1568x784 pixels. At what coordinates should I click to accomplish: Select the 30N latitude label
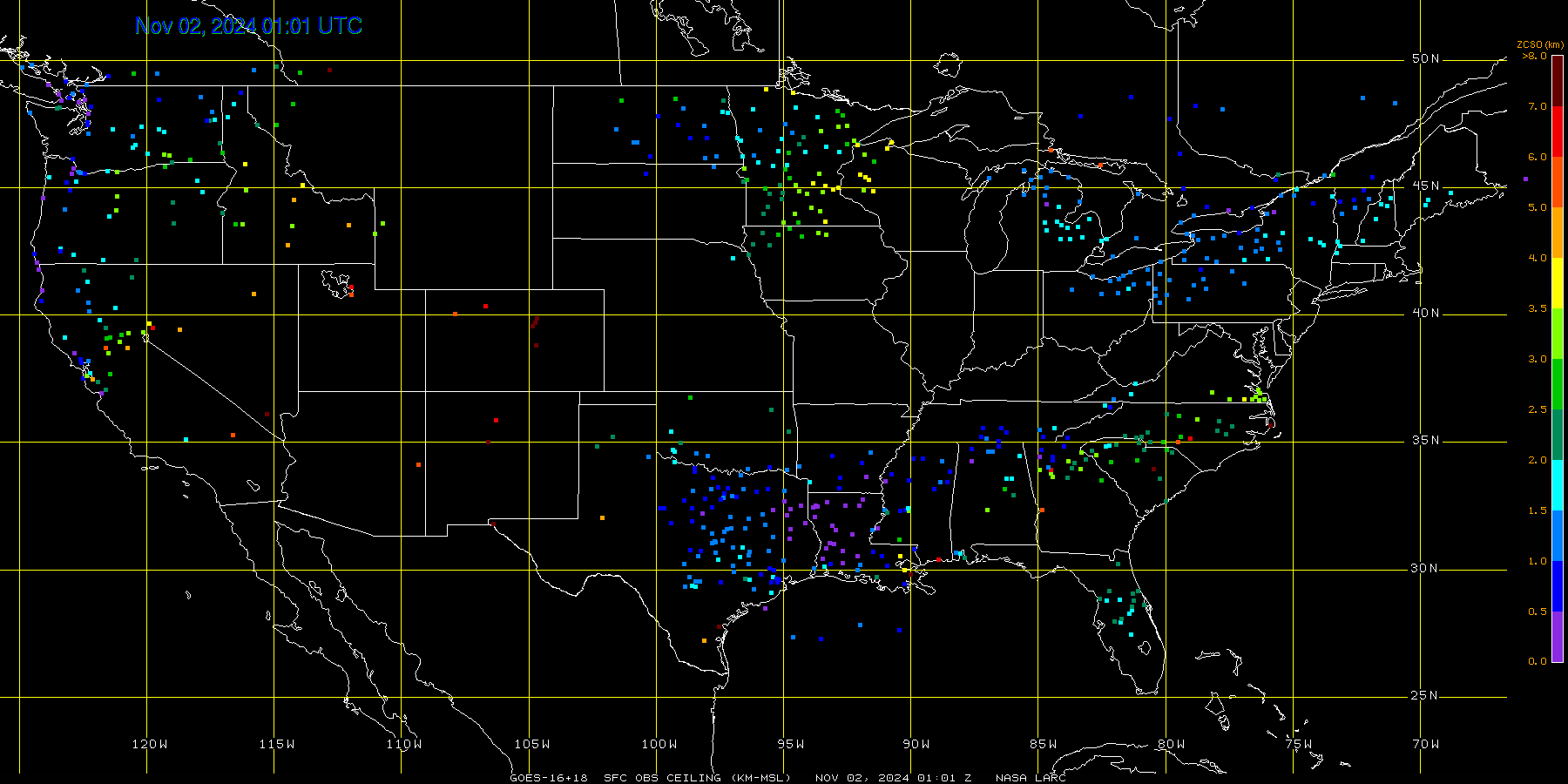tap(1426, 569)
